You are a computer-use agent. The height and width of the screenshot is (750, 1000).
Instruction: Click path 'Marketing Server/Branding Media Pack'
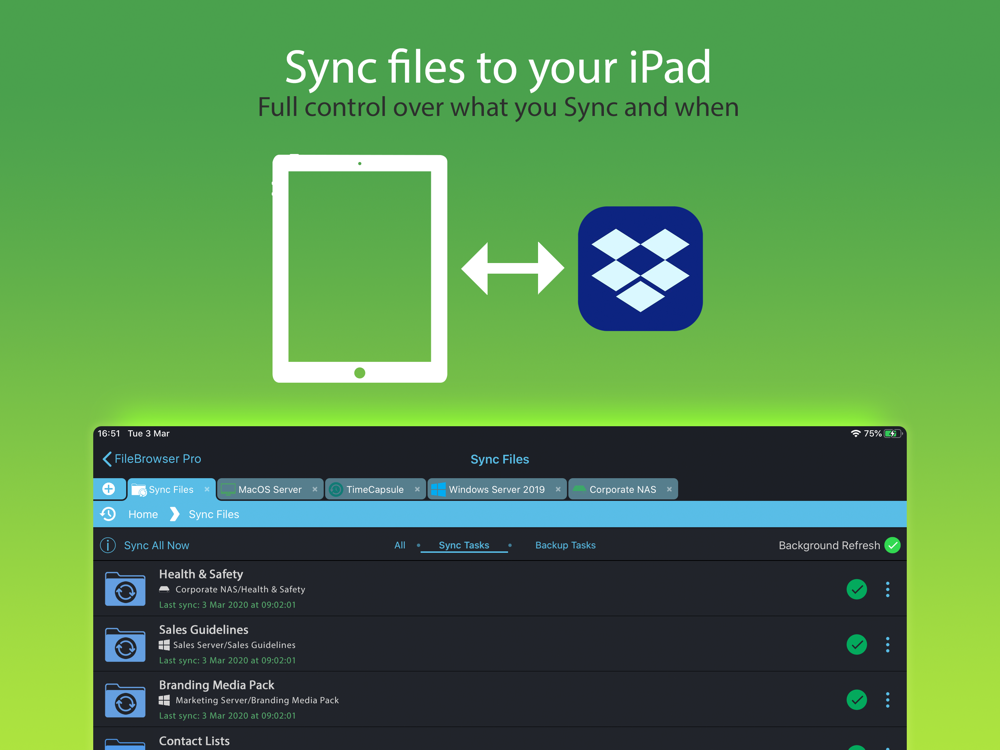[257, 700]
